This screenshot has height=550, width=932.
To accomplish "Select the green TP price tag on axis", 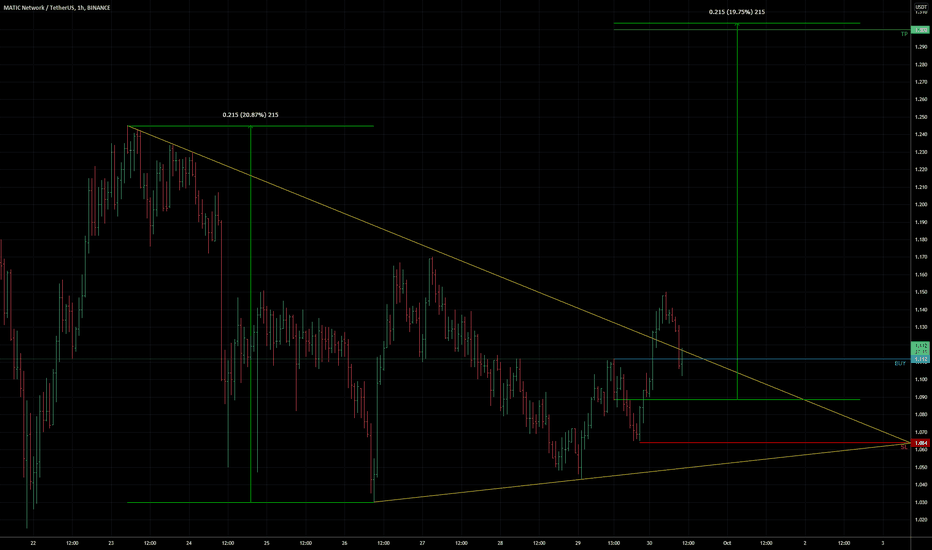I will pyautogui.click(x=921, y=30).
